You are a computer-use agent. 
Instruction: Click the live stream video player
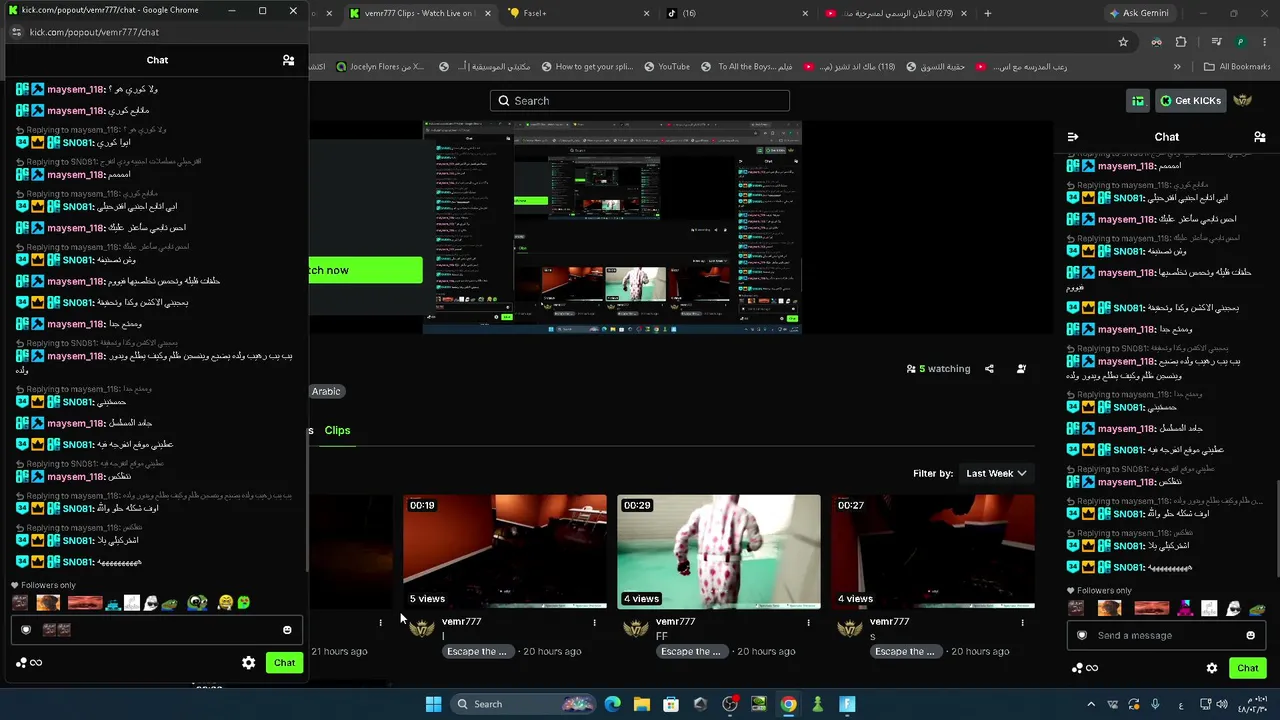612,228
